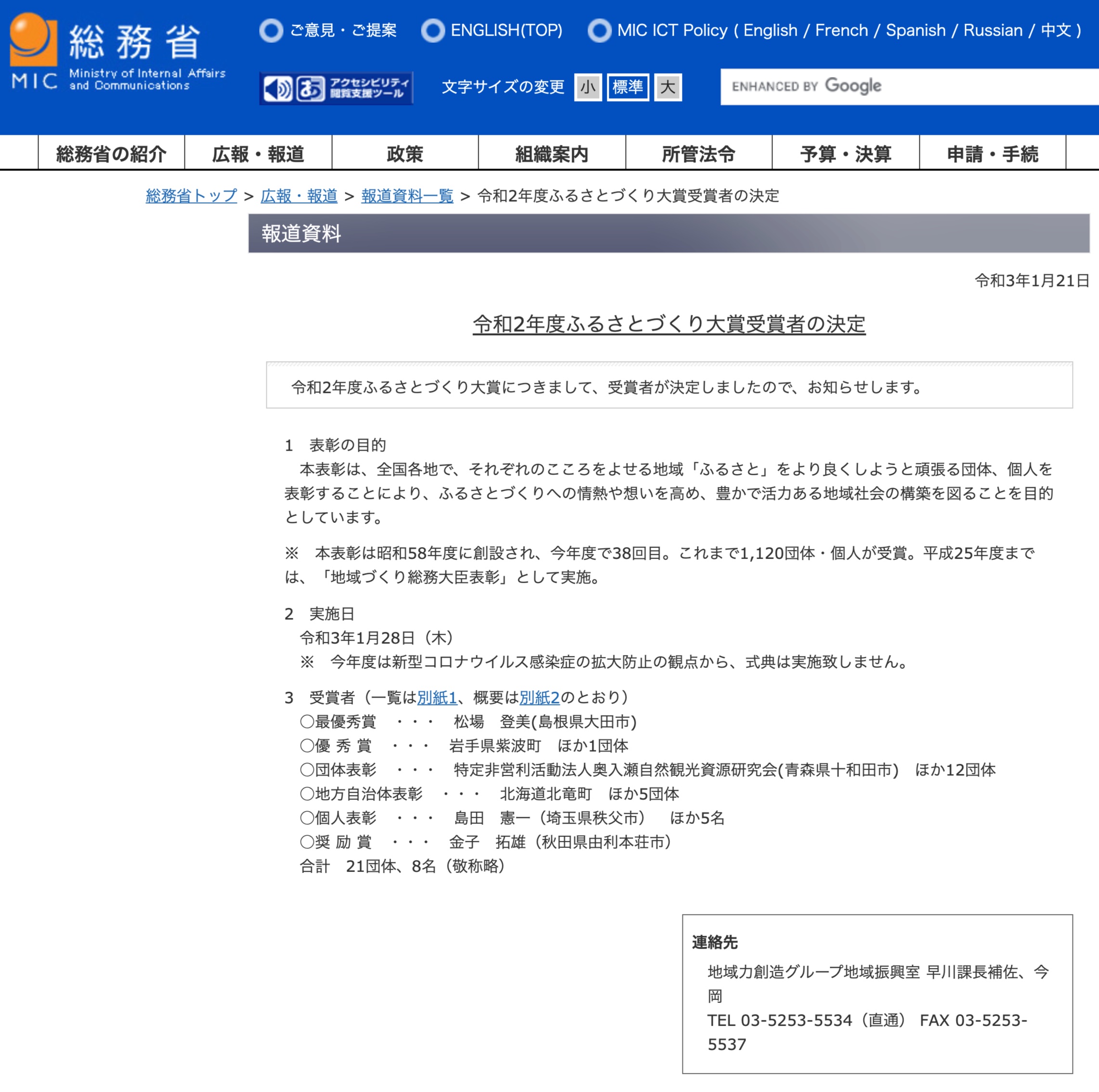
Task: Open 報道資料一覧 breadcrumb link
Action: [407, 195]
